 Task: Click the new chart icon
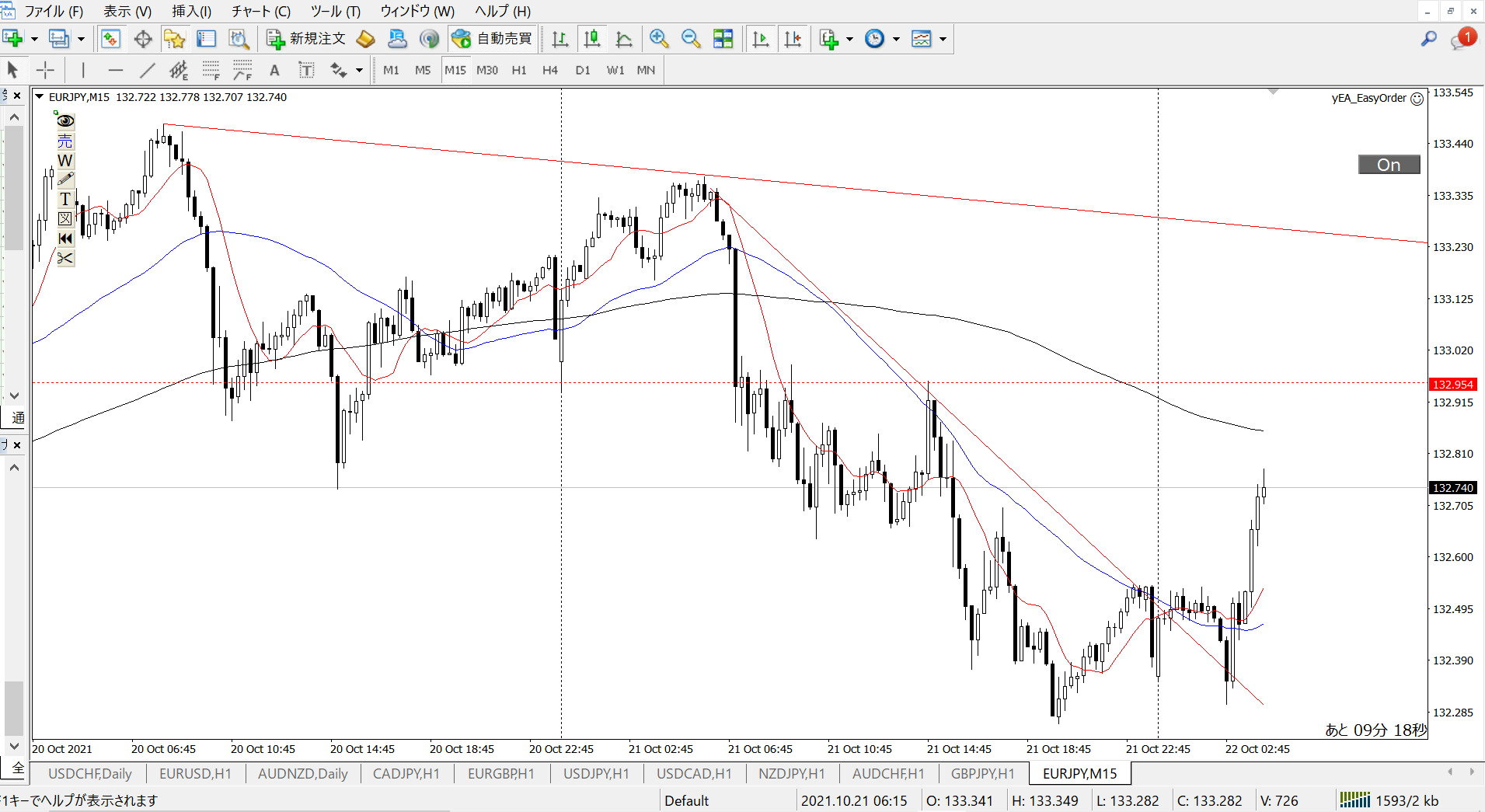[x=12, y=38]
